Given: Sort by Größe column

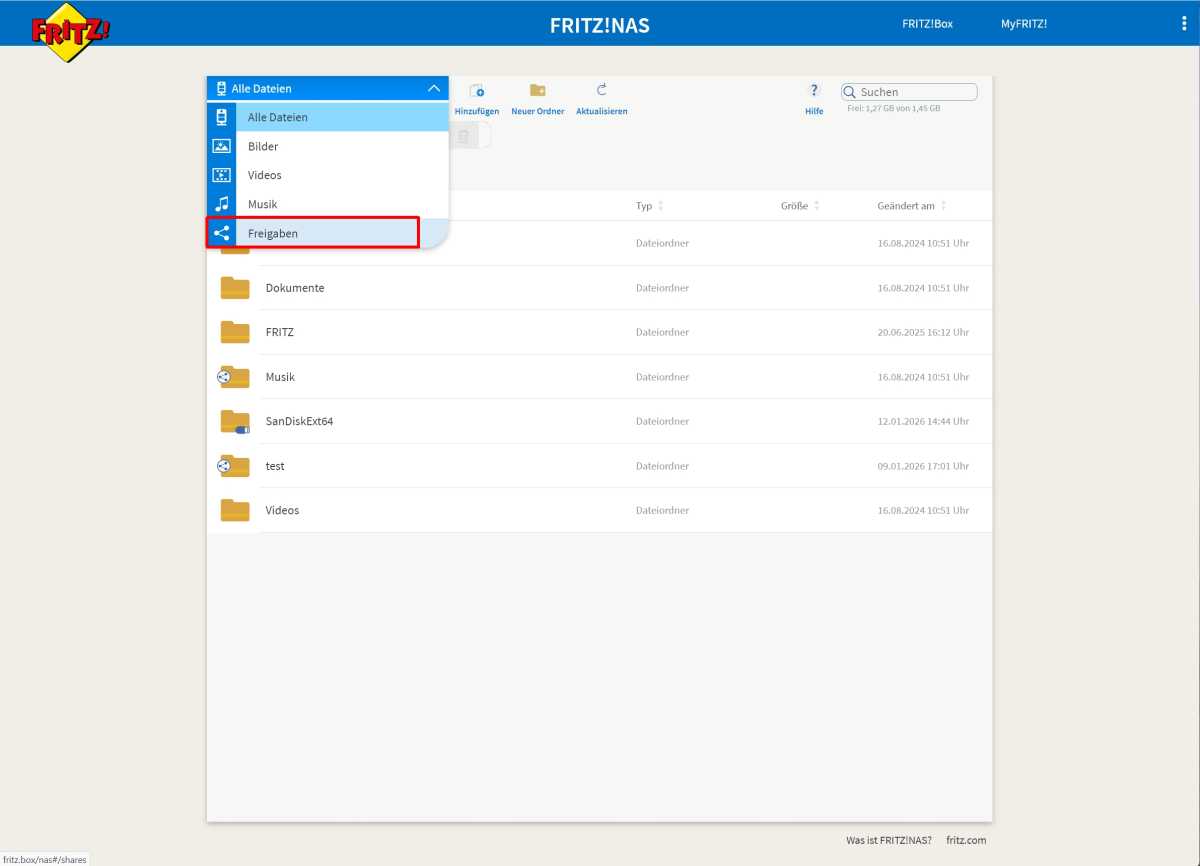Looking at the screenshot, I should pos(800,206).
